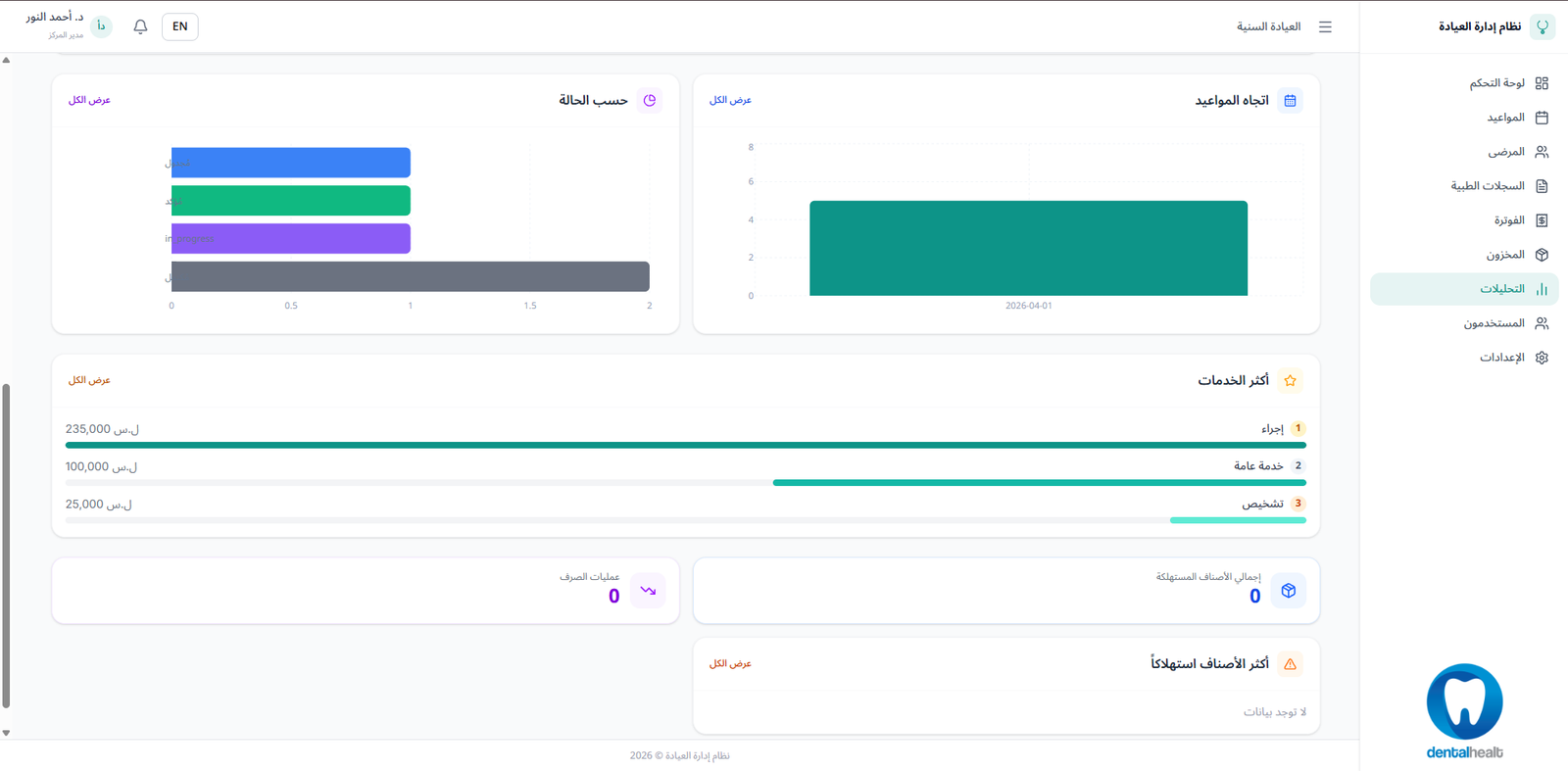This screenshot has height=771, width=1568.
Task: Click the العيادة السنية header title
Action: coord(1268,26)
